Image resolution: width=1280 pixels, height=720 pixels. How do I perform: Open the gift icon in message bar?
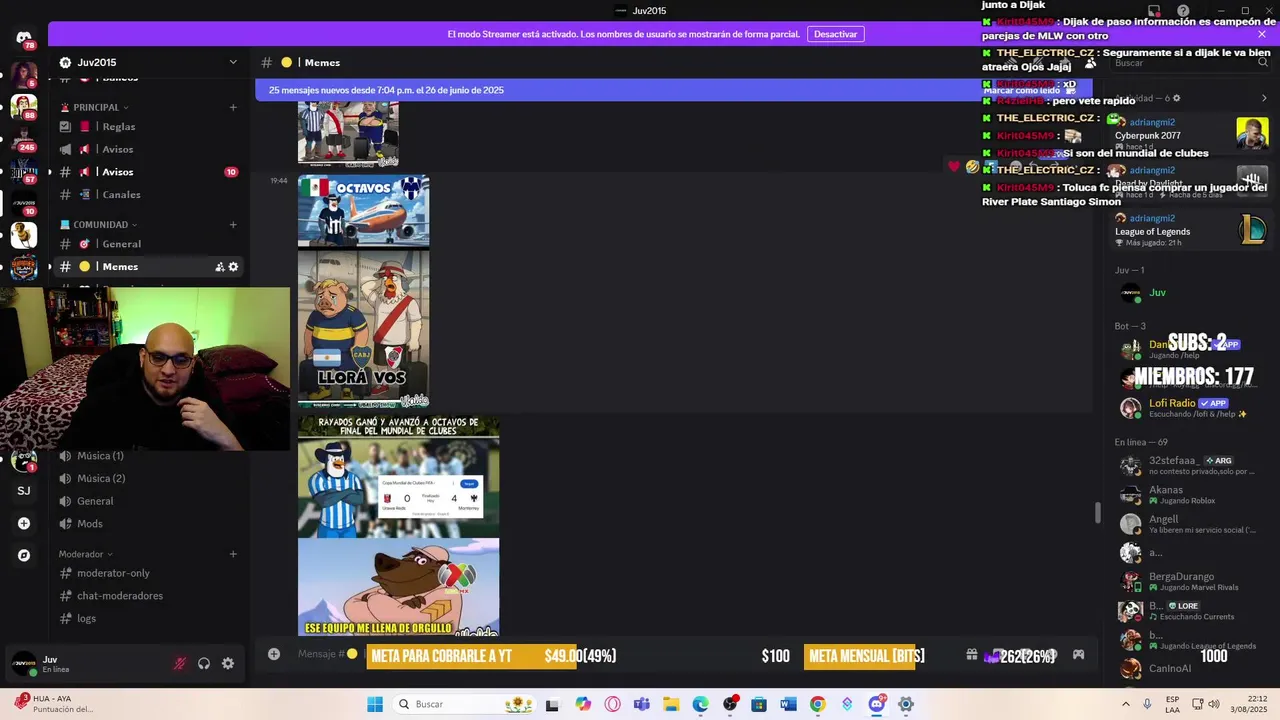[971, 655]
